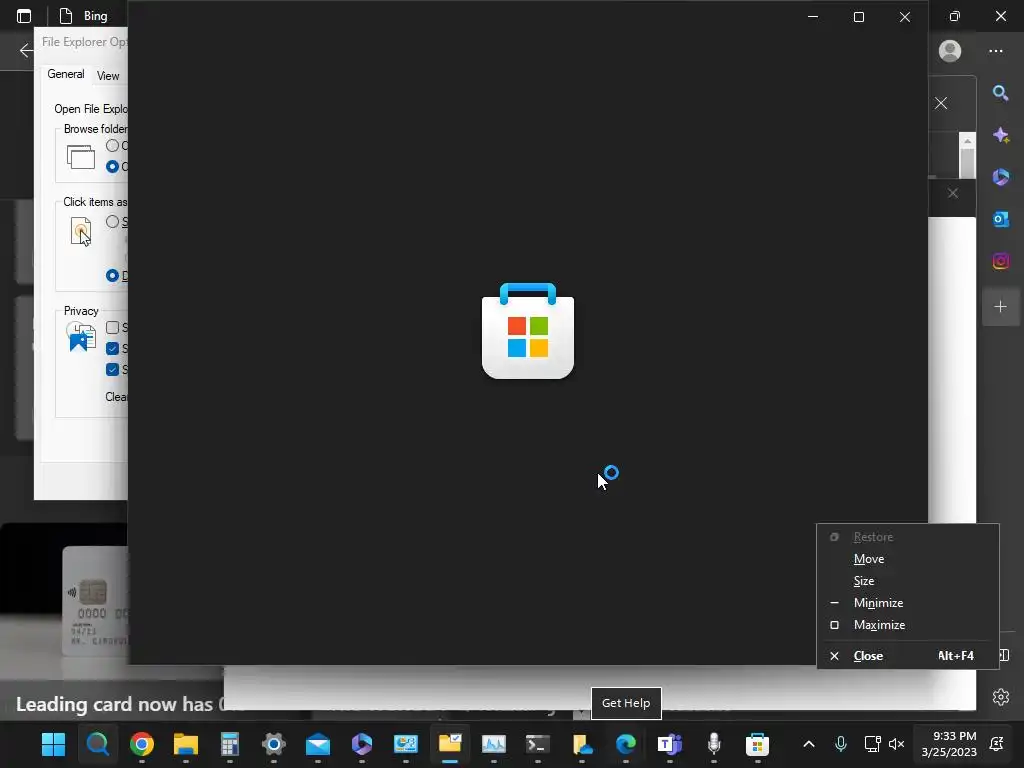Viewport: 1024px width, 768px height.
Task: Open Edge sidebar Discover sparkle icon
Action: click(x=1000, y=135)
